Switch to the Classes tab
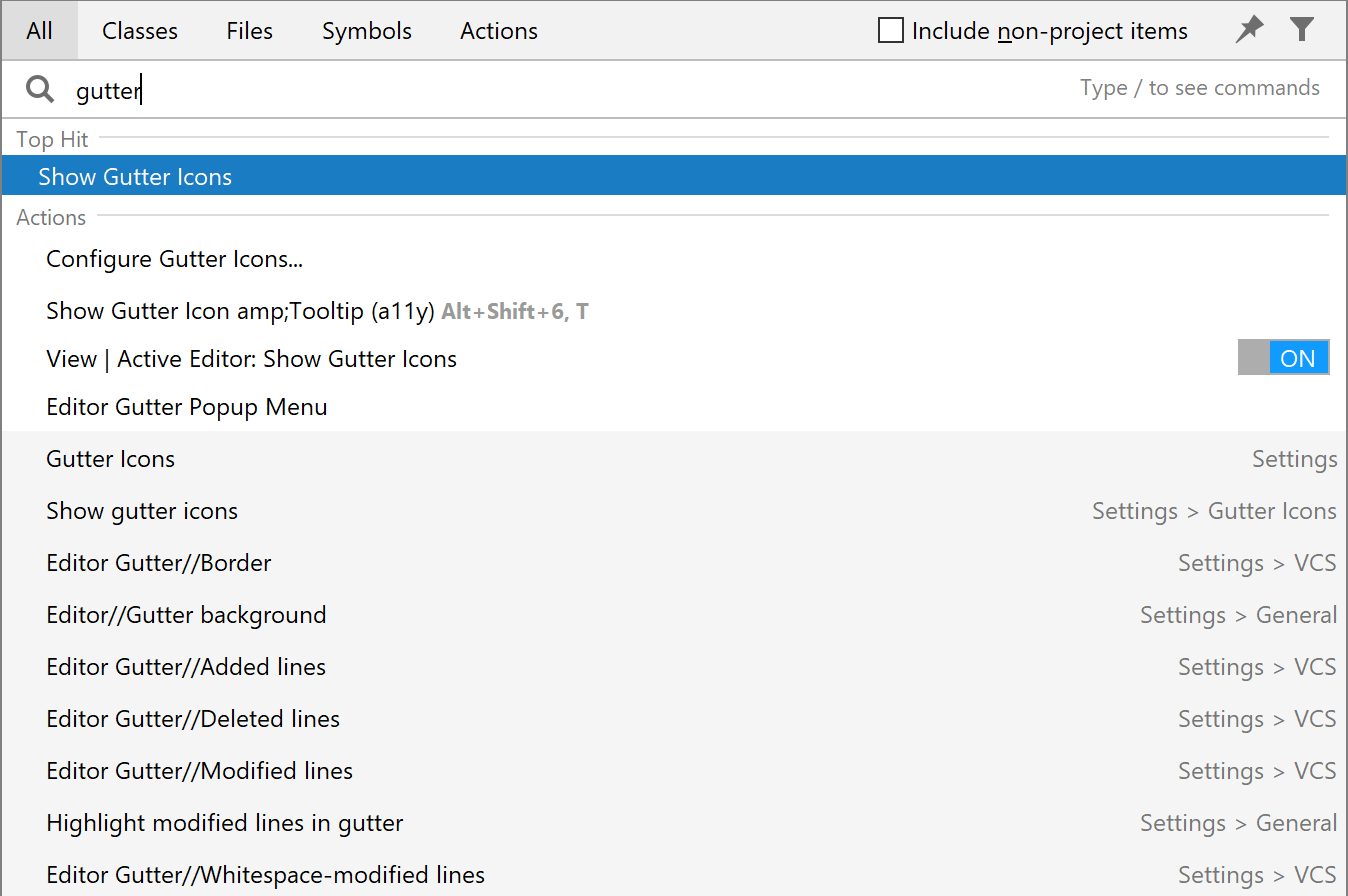 140,31
